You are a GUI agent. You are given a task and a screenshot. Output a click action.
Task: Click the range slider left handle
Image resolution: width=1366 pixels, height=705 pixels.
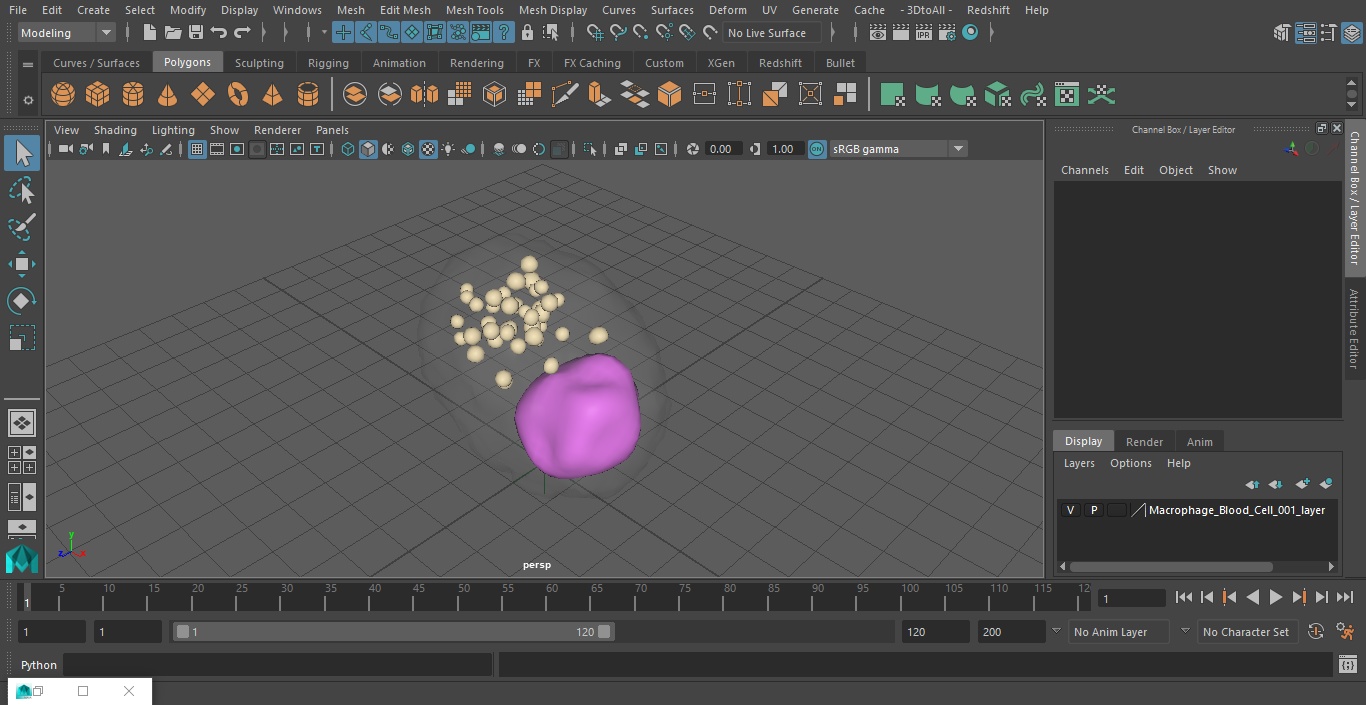182,632
